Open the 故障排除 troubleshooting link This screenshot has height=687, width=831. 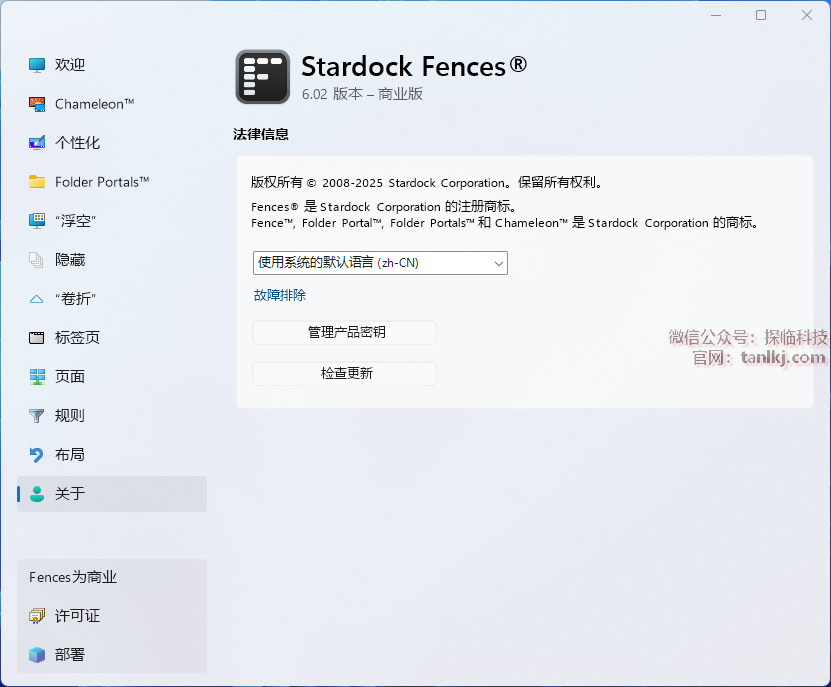280,295
